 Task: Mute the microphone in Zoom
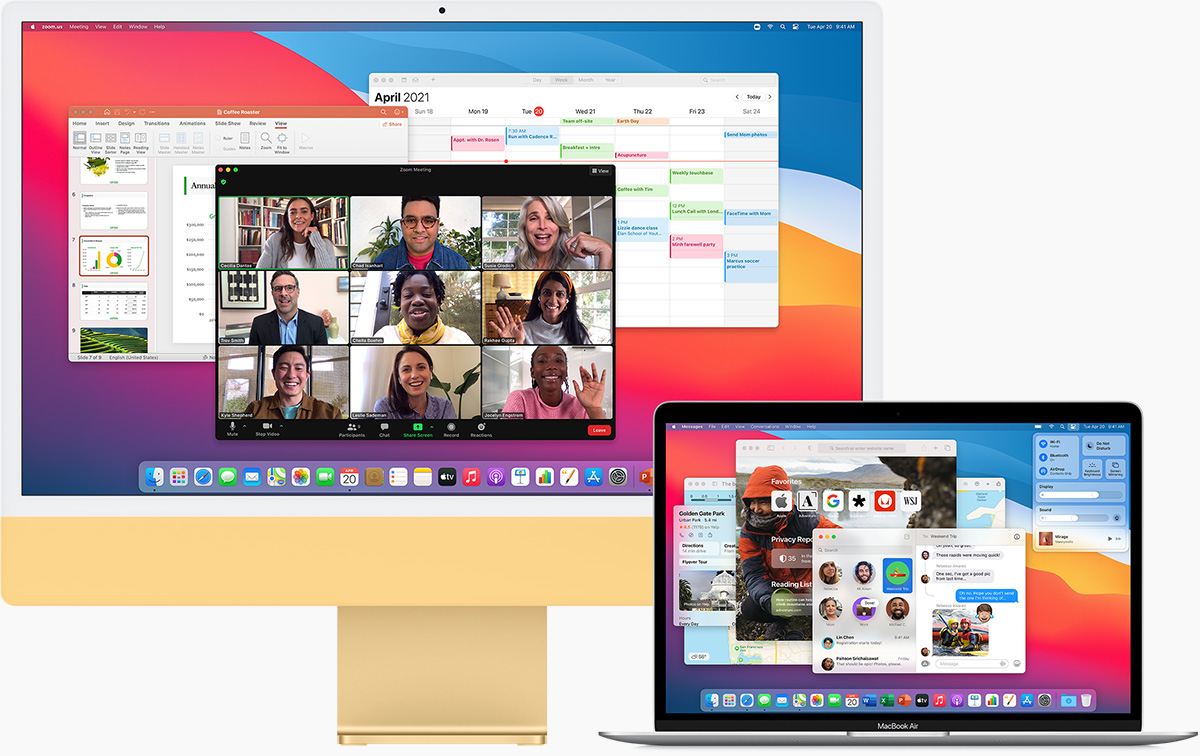[232, 427]
